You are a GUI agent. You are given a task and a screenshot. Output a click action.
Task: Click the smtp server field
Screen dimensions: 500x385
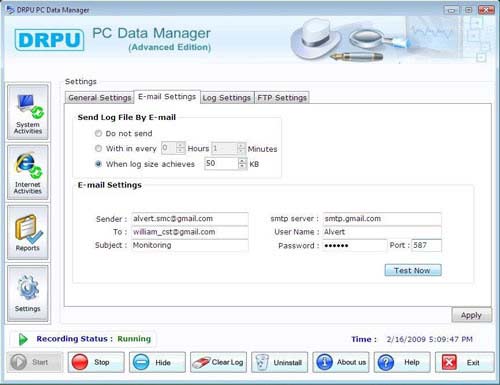tap(382, 219)
